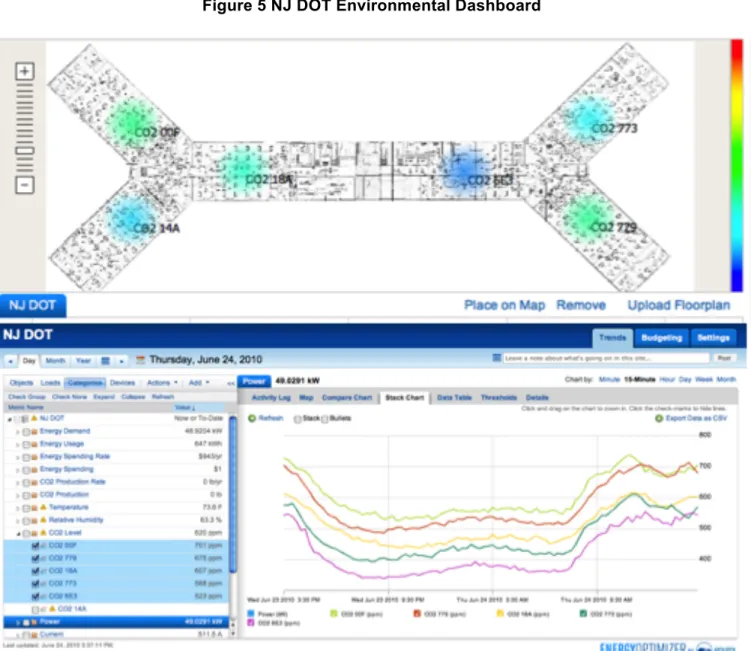Open the Compare Chart tab
751x651 pixels.
[347, 398]
